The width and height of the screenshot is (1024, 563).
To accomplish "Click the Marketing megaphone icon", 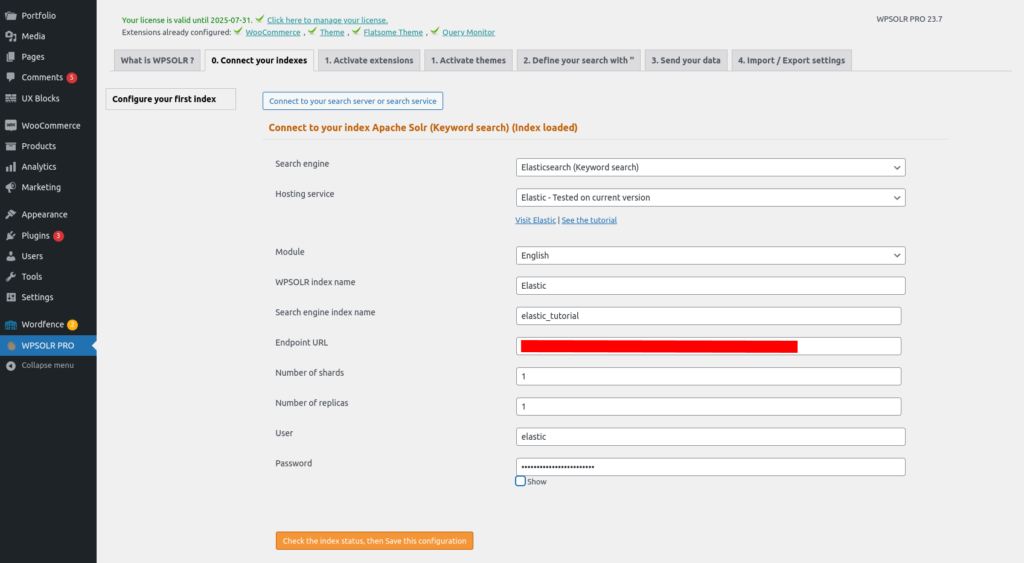I will [x=10, y=187].
